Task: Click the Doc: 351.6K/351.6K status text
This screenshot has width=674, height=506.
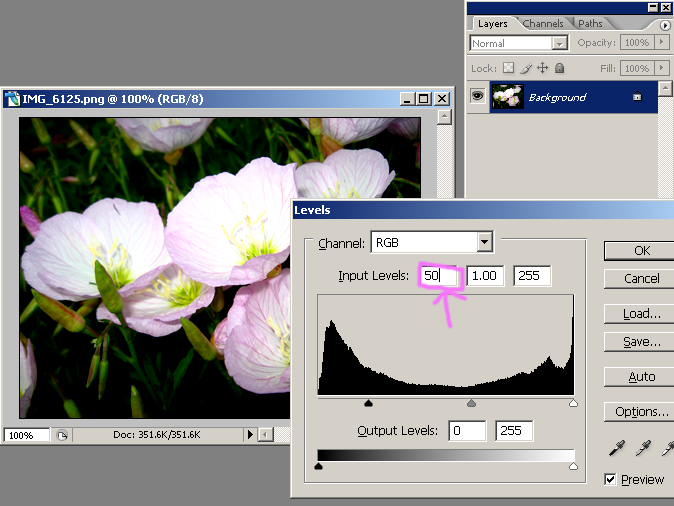Action: pyautogui.click(x=156, y=435)
